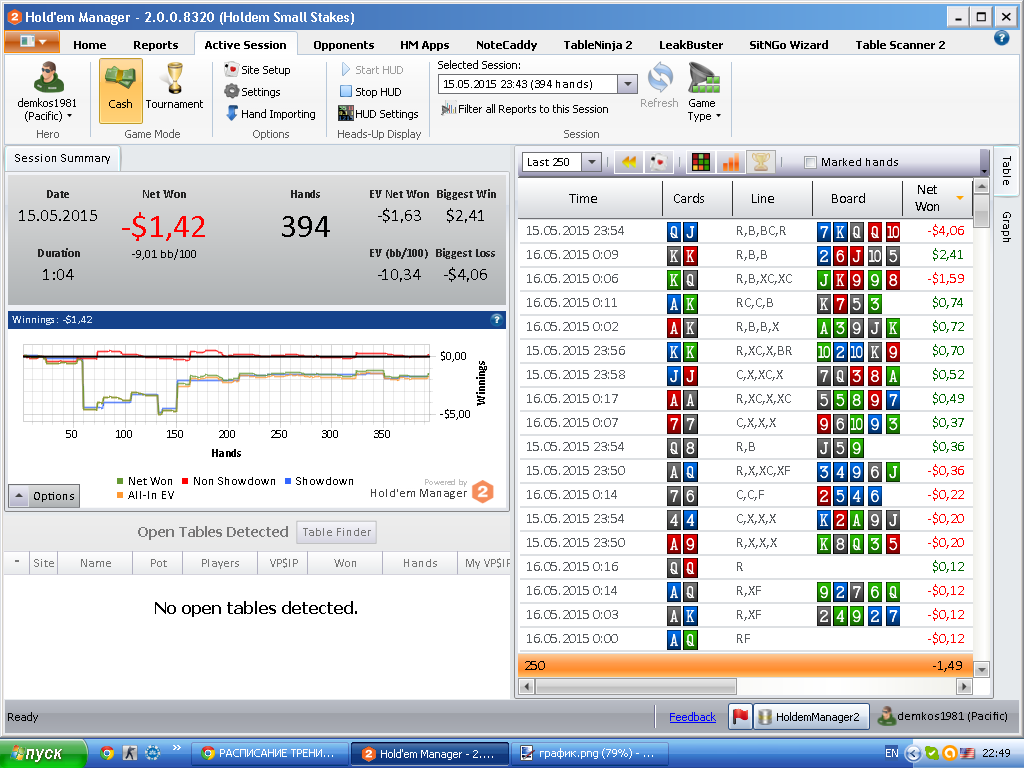Switch to the Chrome РАСПИСАНИЕ ТРЕНИ... taskbar window
The height and width of the screenshot is (768, 1024).
270,754
